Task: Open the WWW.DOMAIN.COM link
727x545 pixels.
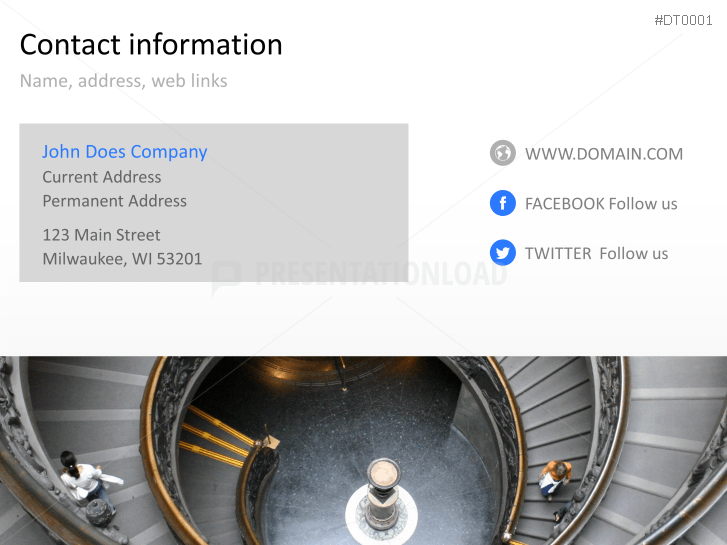Action: click(x=604, y=154)
